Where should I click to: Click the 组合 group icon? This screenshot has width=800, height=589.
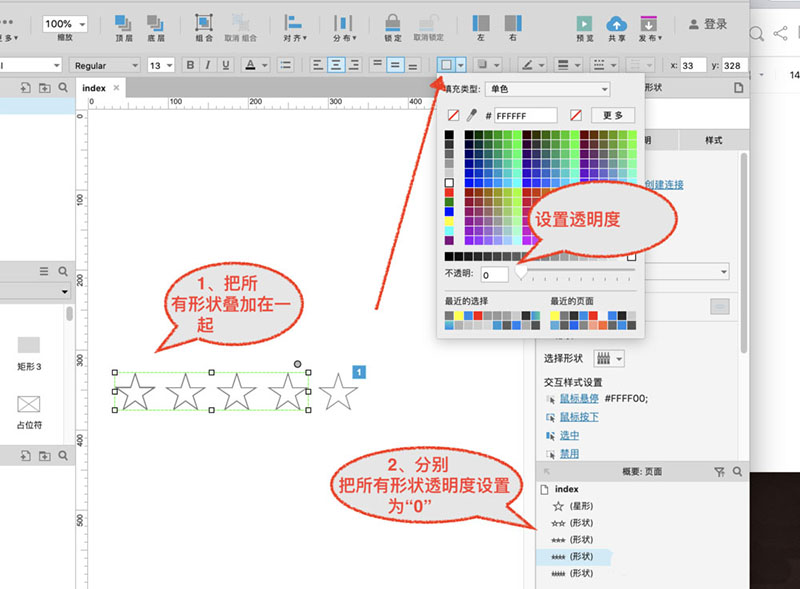point(204,22)
